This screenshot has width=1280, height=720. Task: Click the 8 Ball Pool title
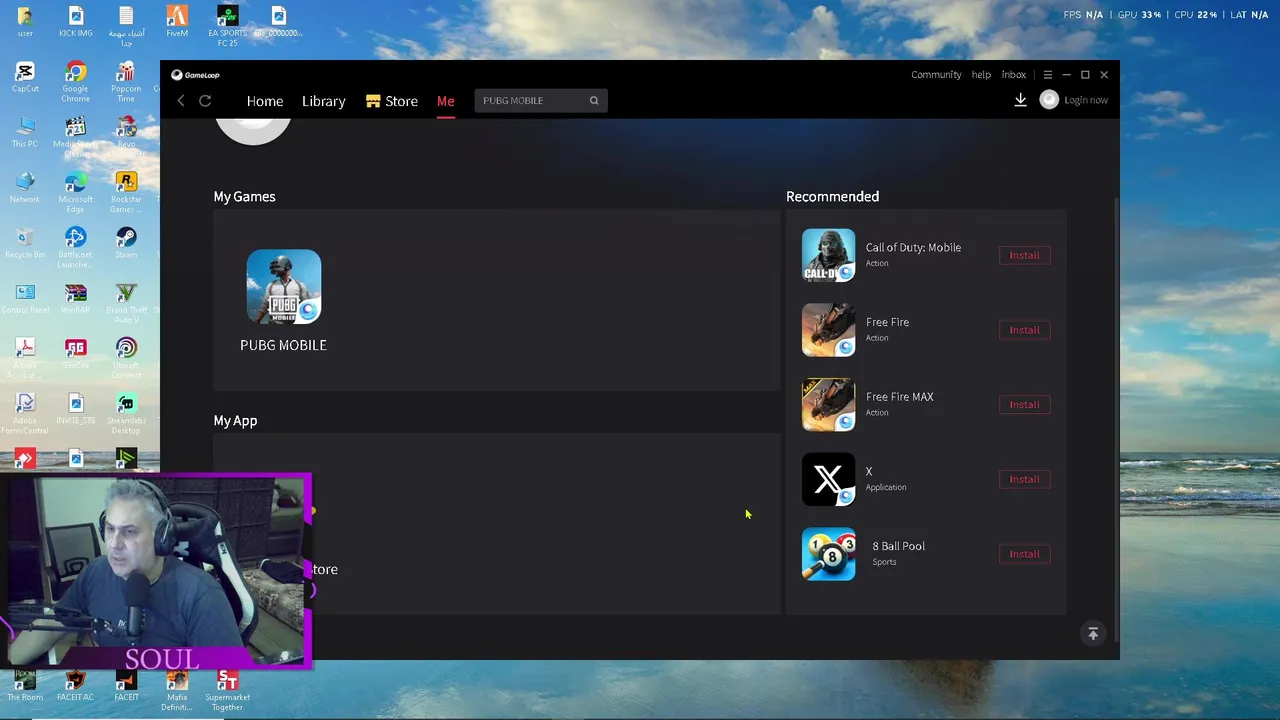[x=898, y=546]
